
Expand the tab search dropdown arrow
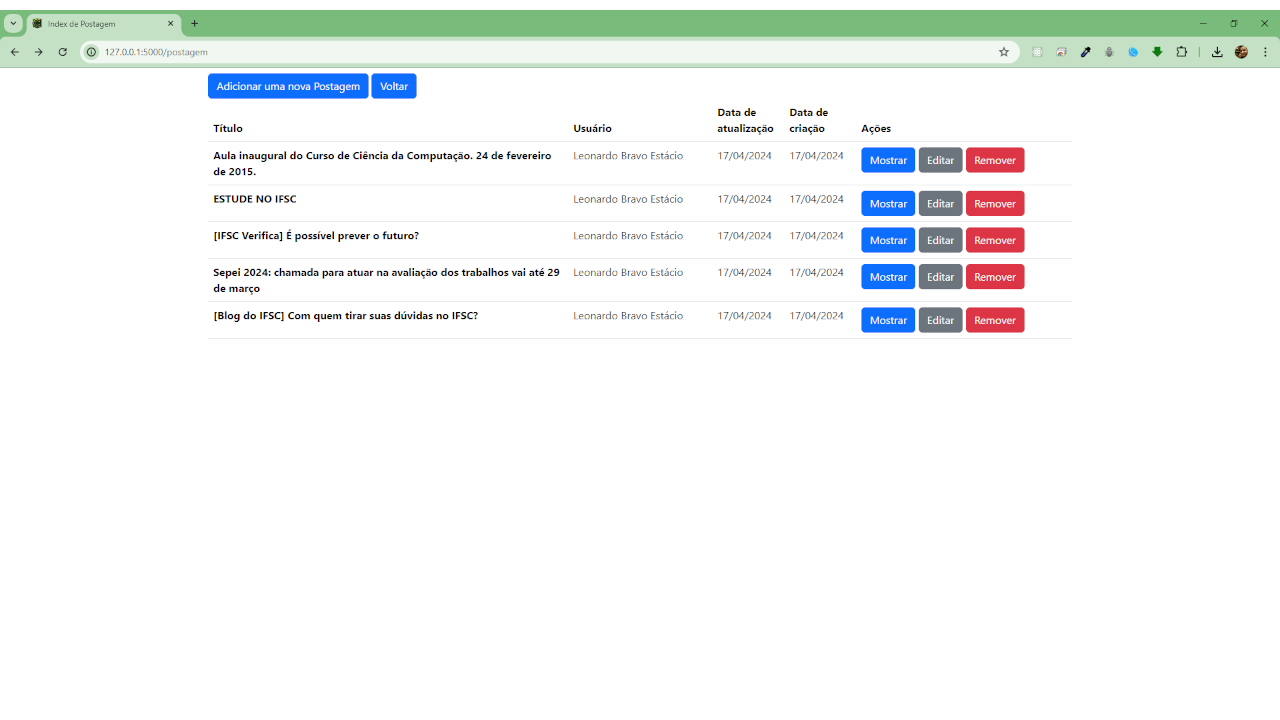click(x=13, y=23)
